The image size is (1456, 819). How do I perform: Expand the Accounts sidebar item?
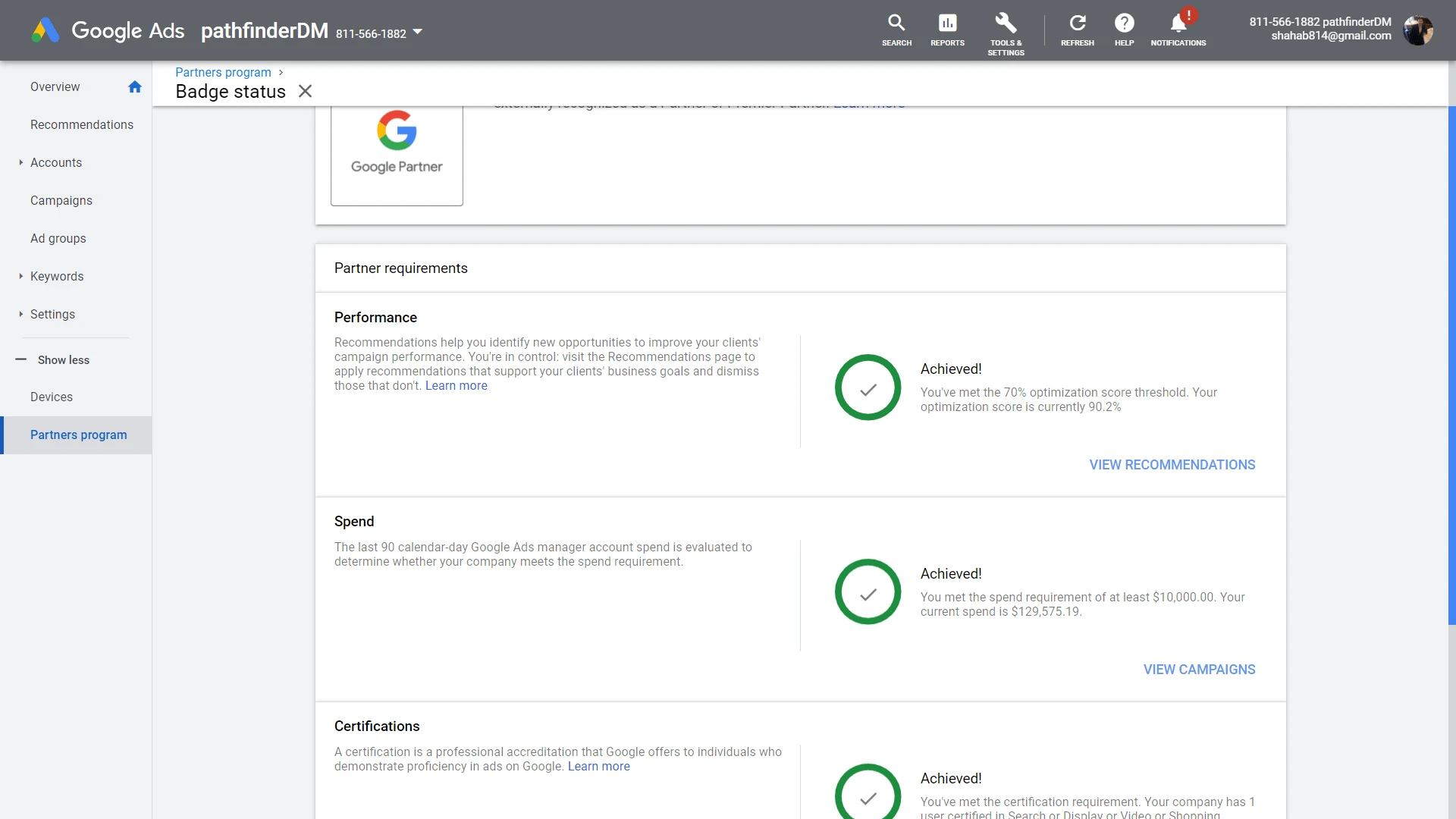[x=21, y=162]
